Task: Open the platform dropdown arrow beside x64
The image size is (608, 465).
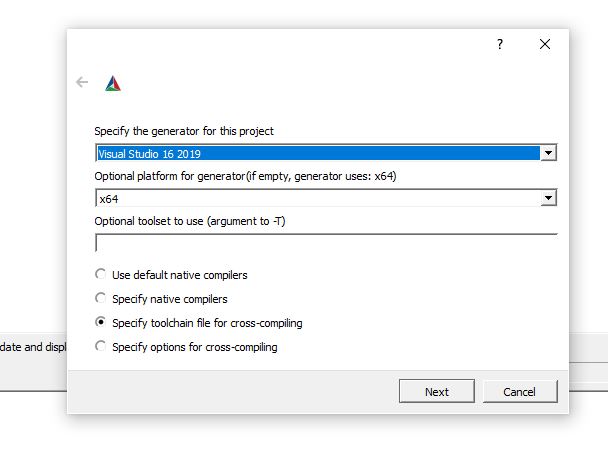Action: tap(548, 199)
